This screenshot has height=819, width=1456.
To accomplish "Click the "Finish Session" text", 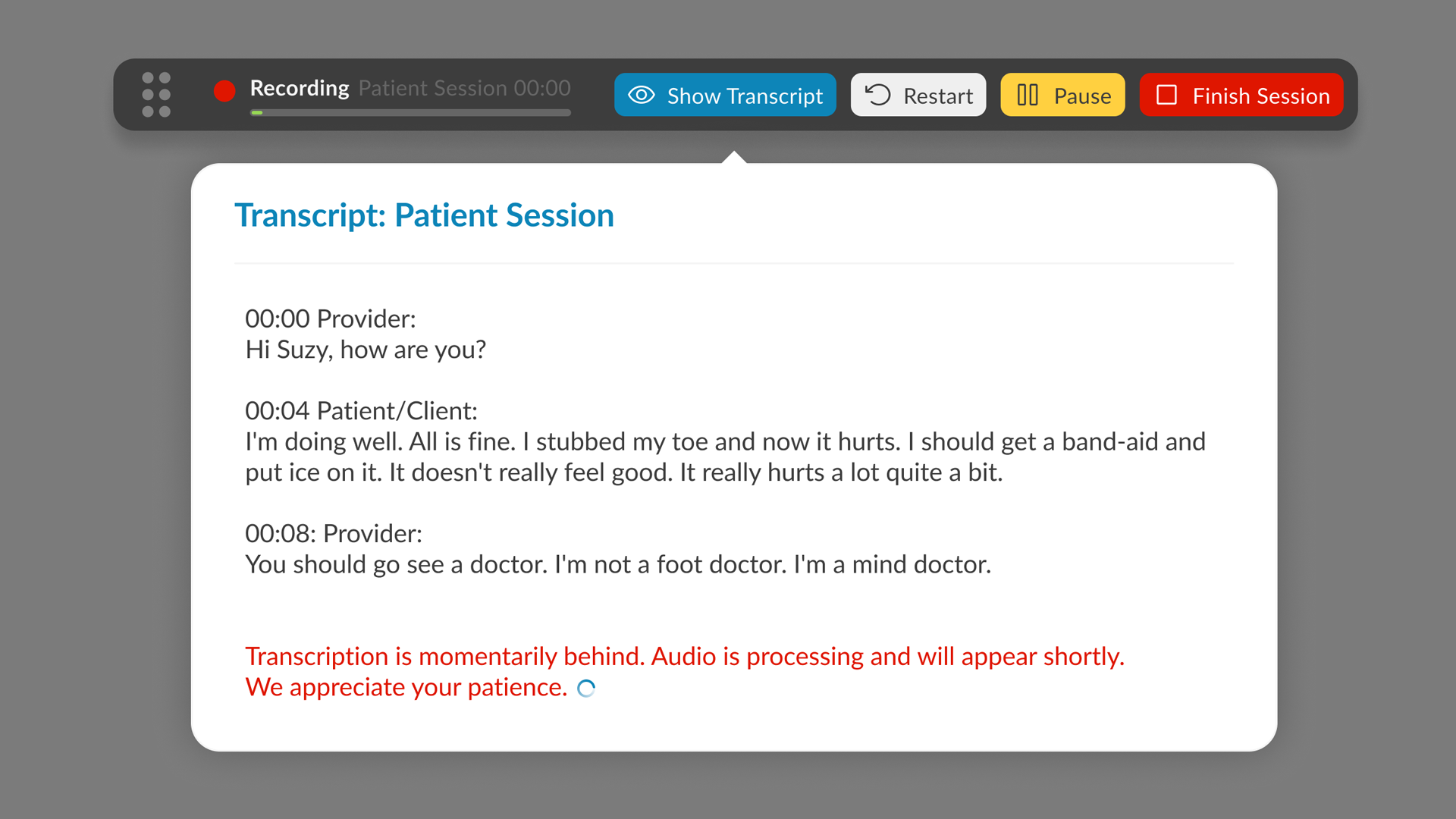I will tap(1261, 96).
